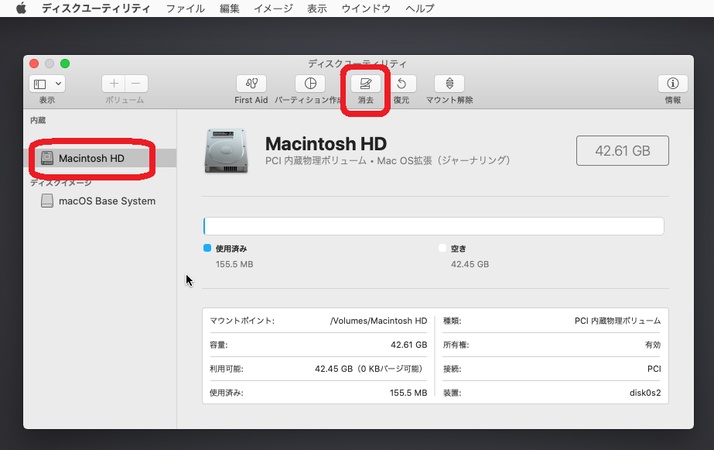714x450 pixels.
Task: Open the パーティション作成 partition tool
Action: 310,84
